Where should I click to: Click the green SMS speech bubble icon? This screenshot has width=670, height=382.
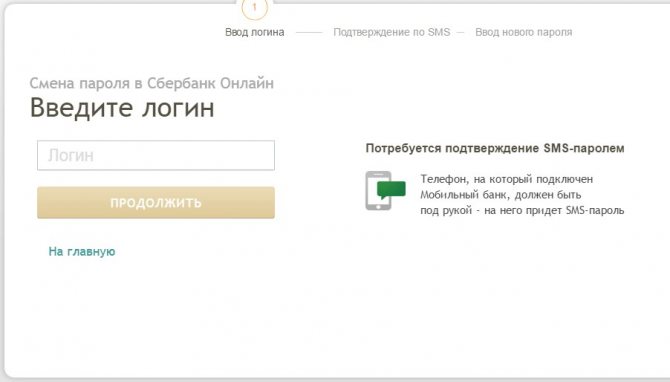pyautogui.click(x=391, y=190)
